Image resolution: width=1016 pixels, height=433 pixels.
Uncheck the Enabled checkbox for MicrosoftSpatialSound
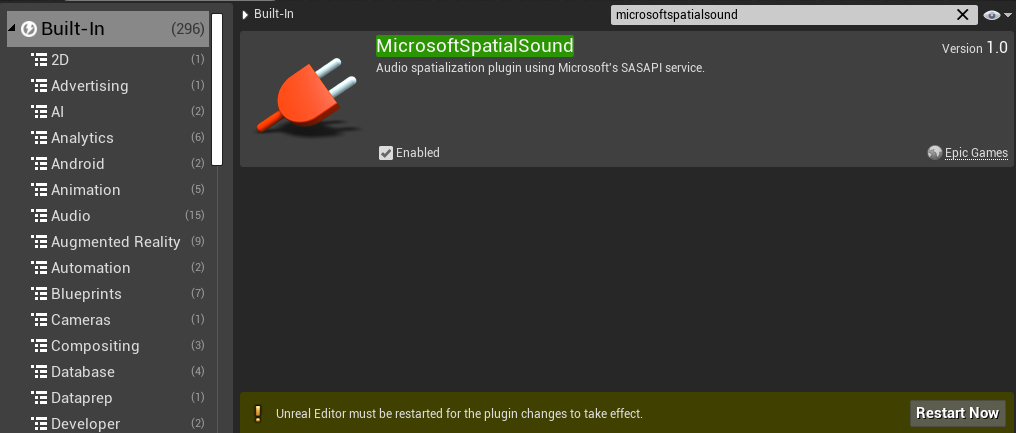tap(386, 153)
